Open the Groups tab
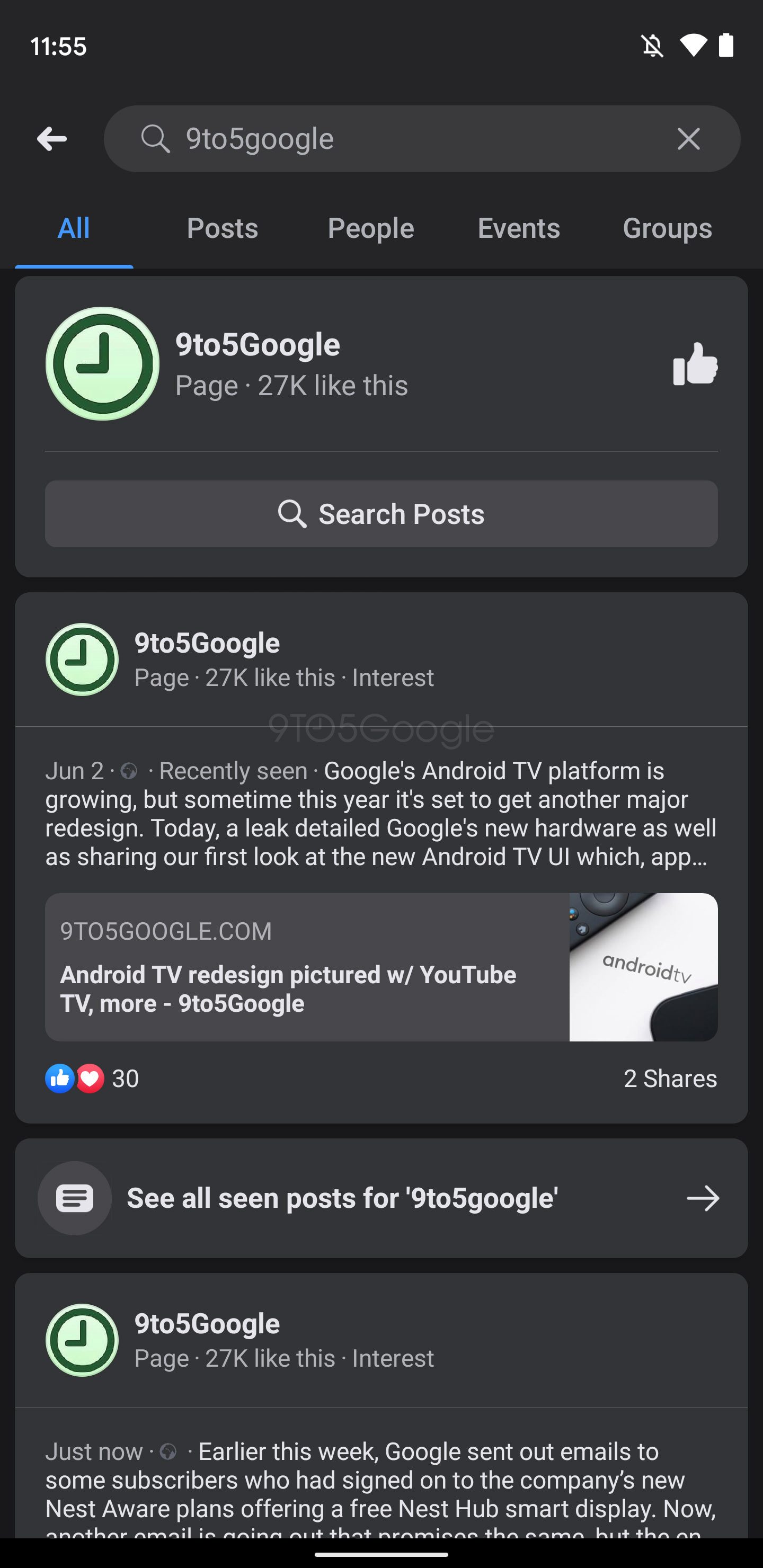The height and width of the screenshot is (1568, 763). coord(667,228)
